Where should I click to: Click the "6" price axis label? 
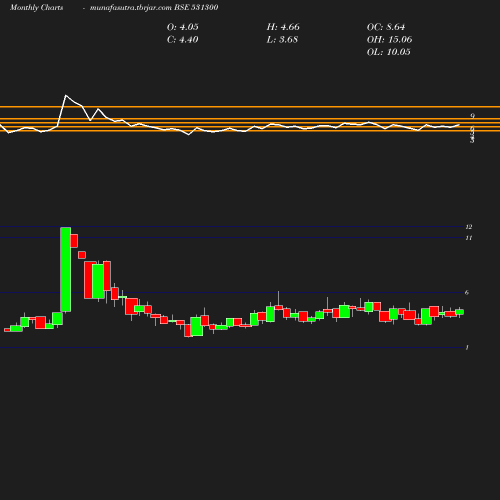click(467, 293)
